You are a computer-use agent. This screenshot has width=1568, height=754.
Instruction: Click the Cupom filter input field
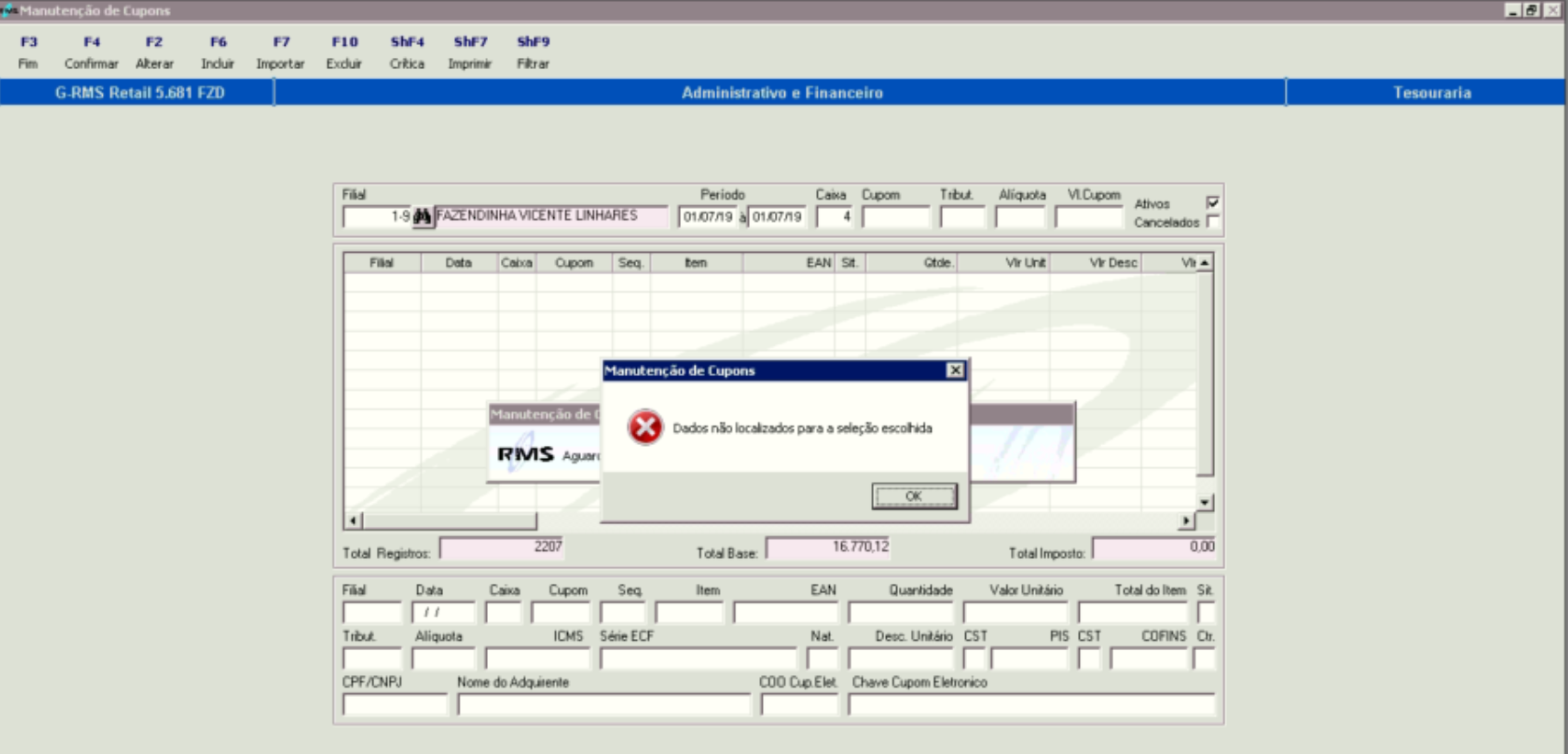tap(896, 217)
